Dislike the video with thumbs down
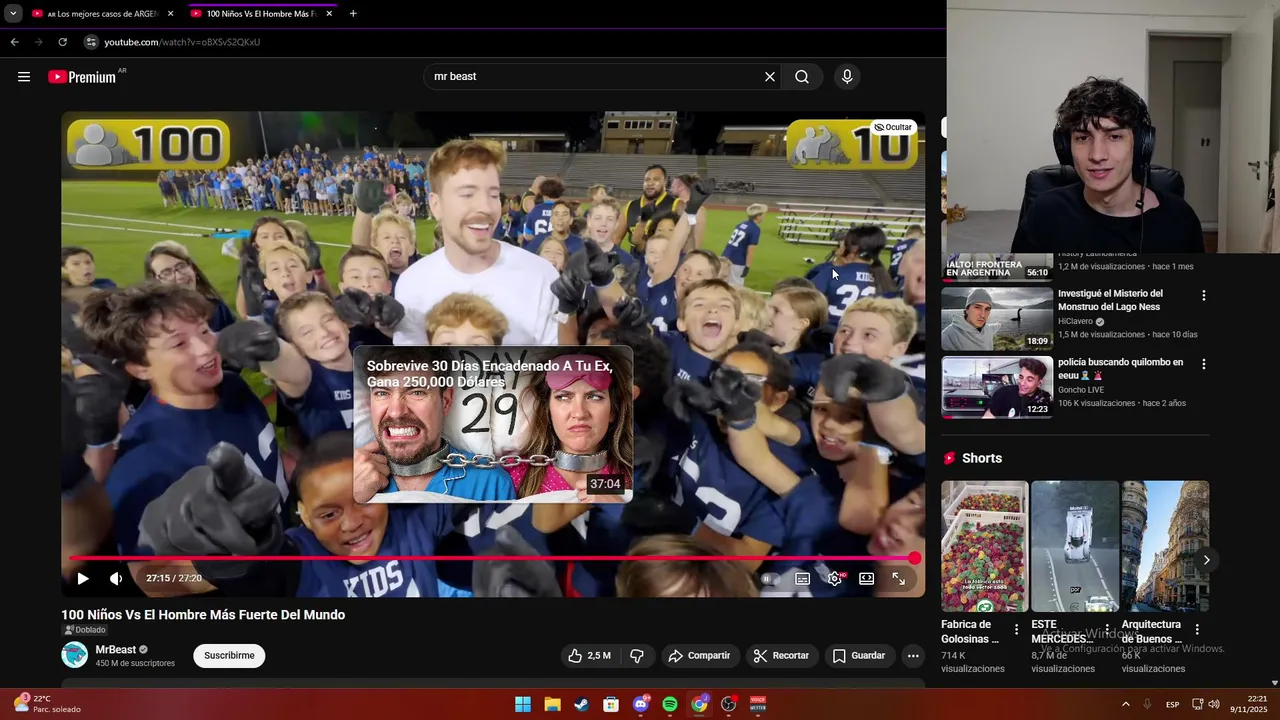Image resolution: width=1280 pixels, height=720 pixels. (637, 655)
